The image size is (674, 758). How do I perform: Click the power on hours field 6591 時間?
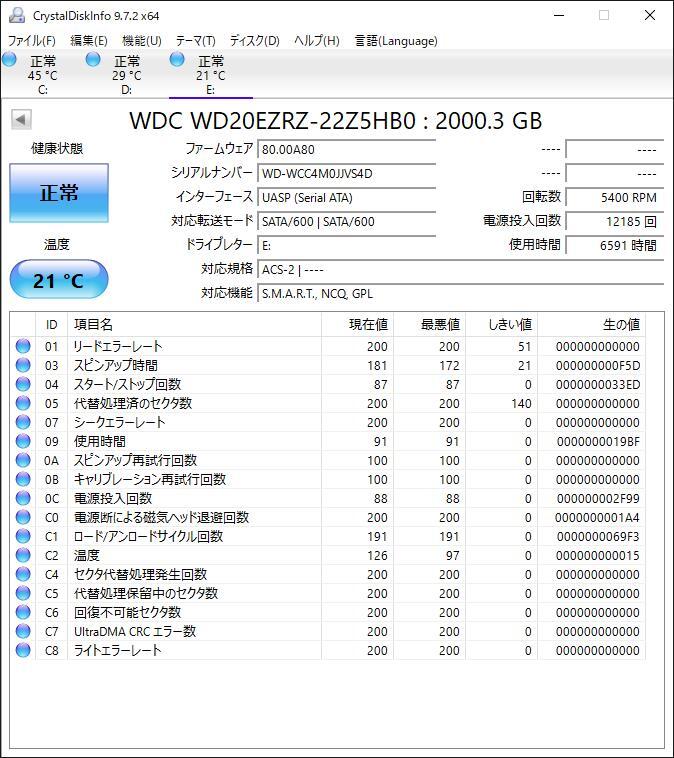[x=615, y=246]
